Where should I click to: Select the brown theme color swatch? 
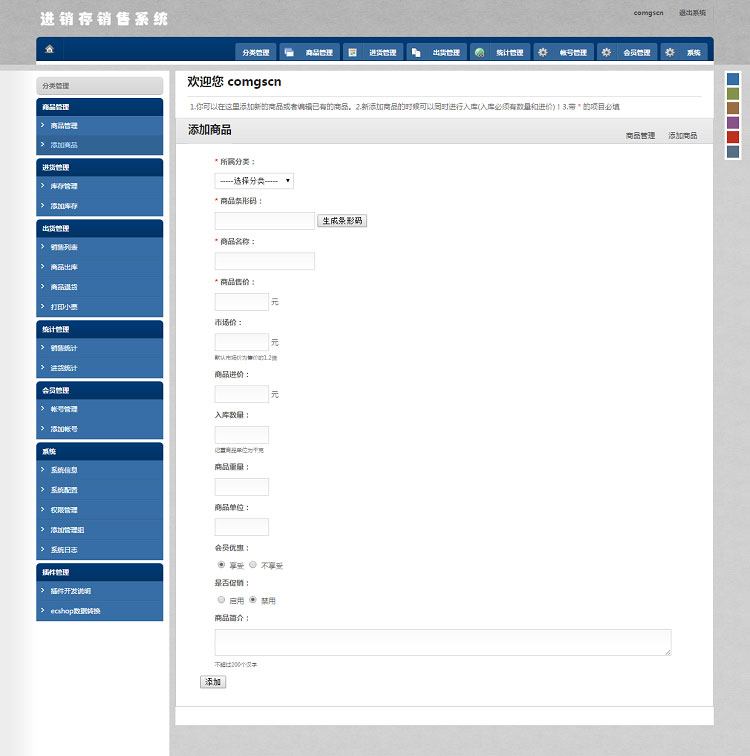click(733, 108)
